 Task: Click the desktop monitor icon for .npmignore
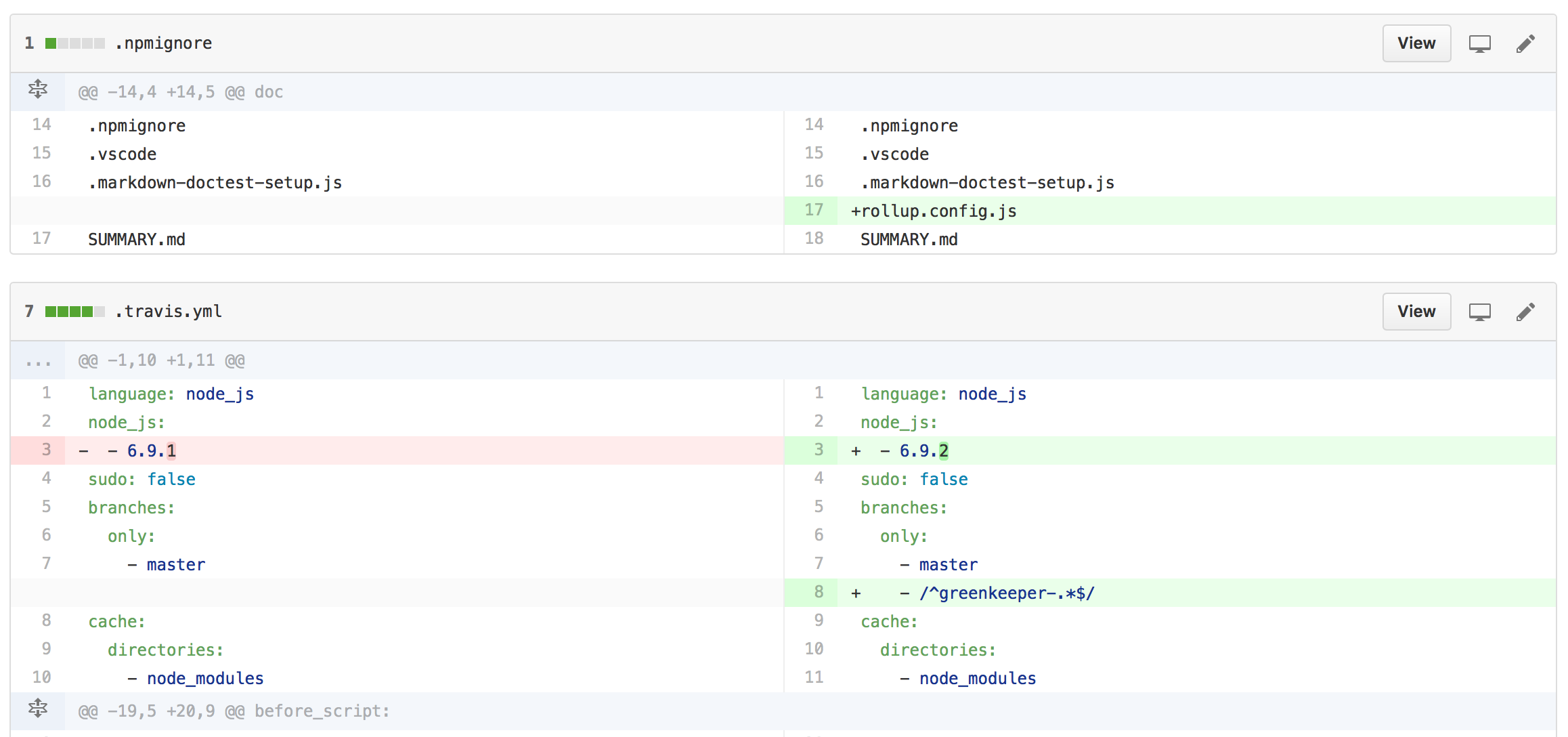pyautogui.click(x=1479, y=44)
